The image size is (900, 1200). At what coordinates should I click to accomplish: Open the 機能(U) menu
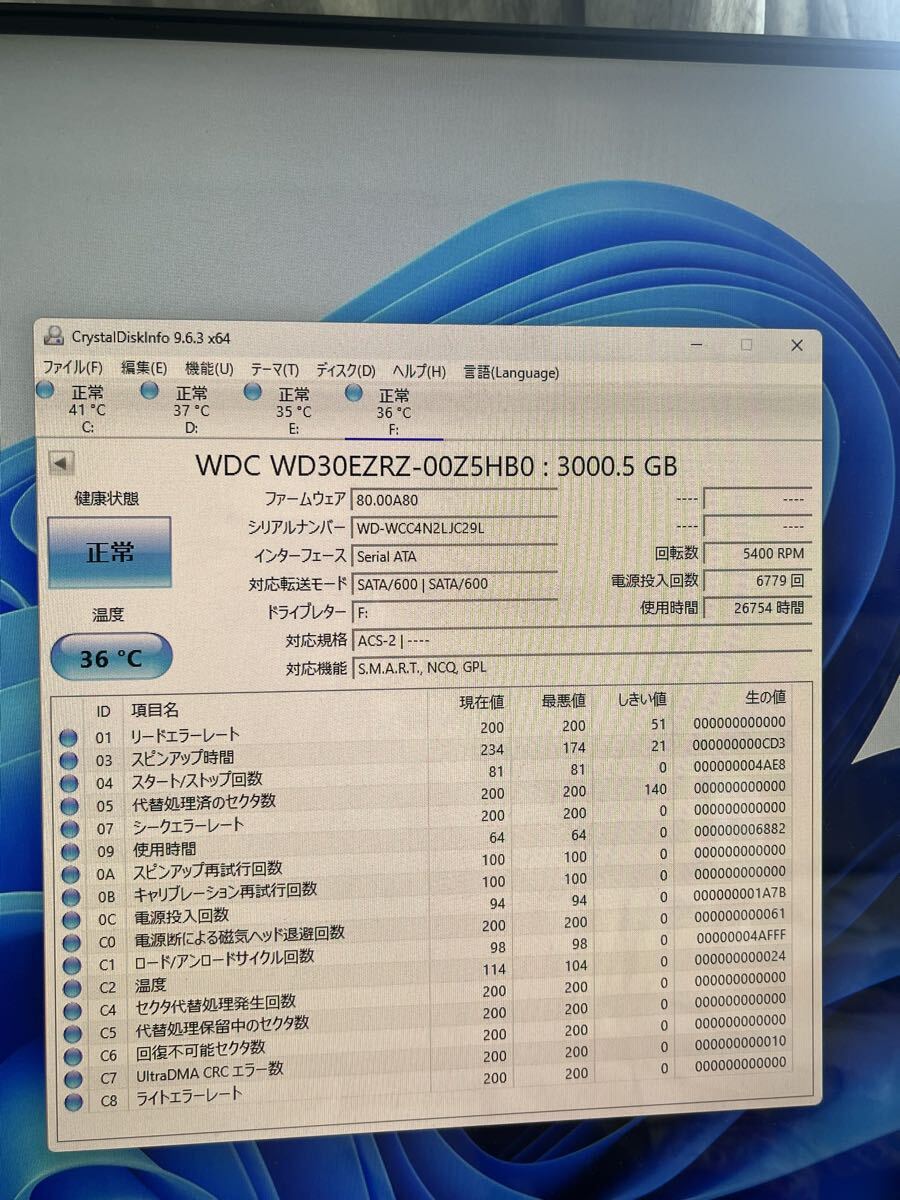pyautogui.click(x=209, y=370)
